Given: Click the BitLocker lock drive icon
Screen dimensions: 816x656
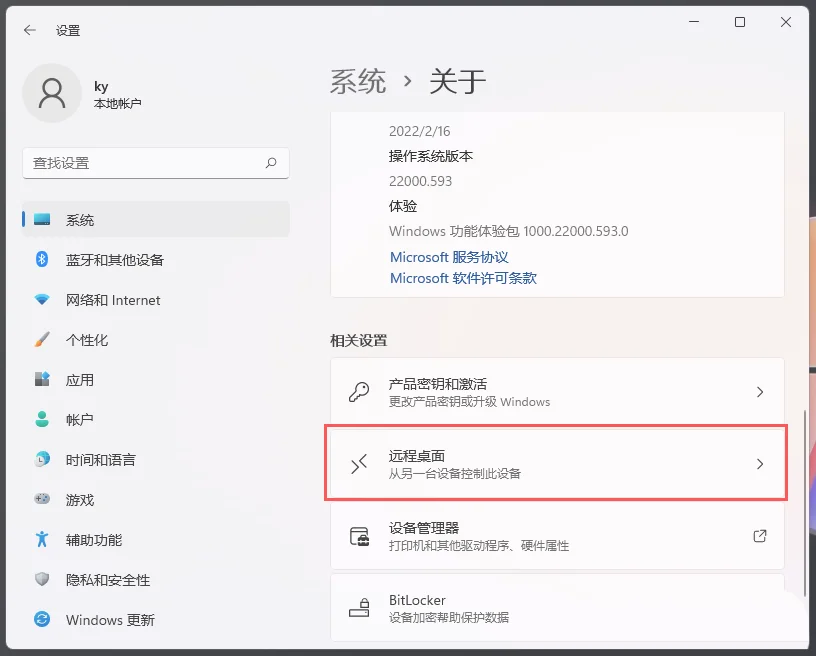Looking at the screenshot, I should click(359, 608).
